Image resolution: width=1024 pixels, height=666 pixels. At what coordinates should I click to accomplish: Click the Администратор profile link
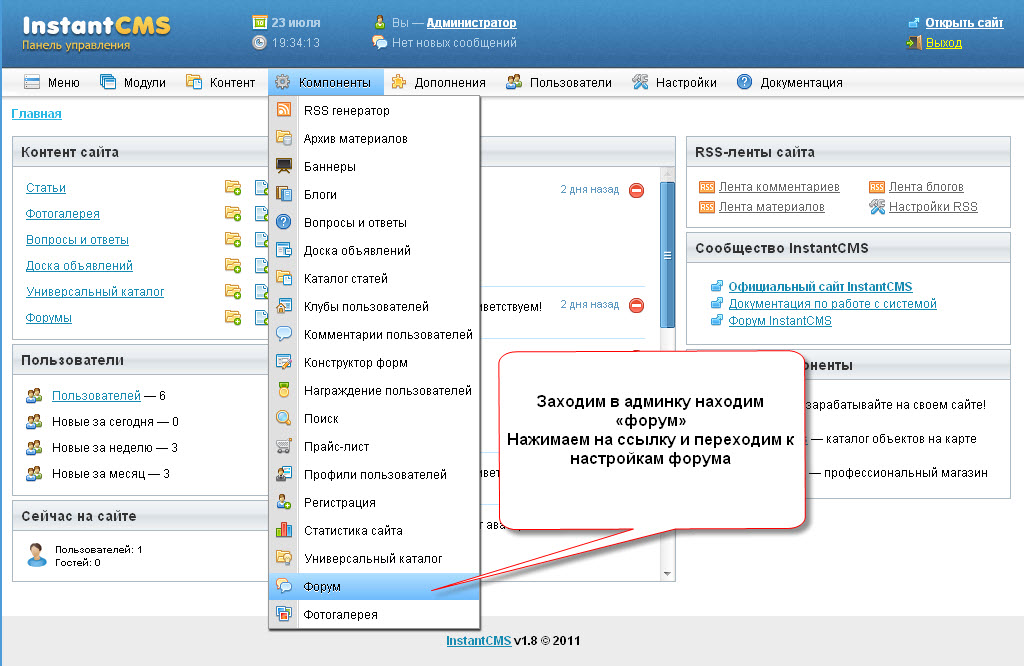click(x=472, y=23)
